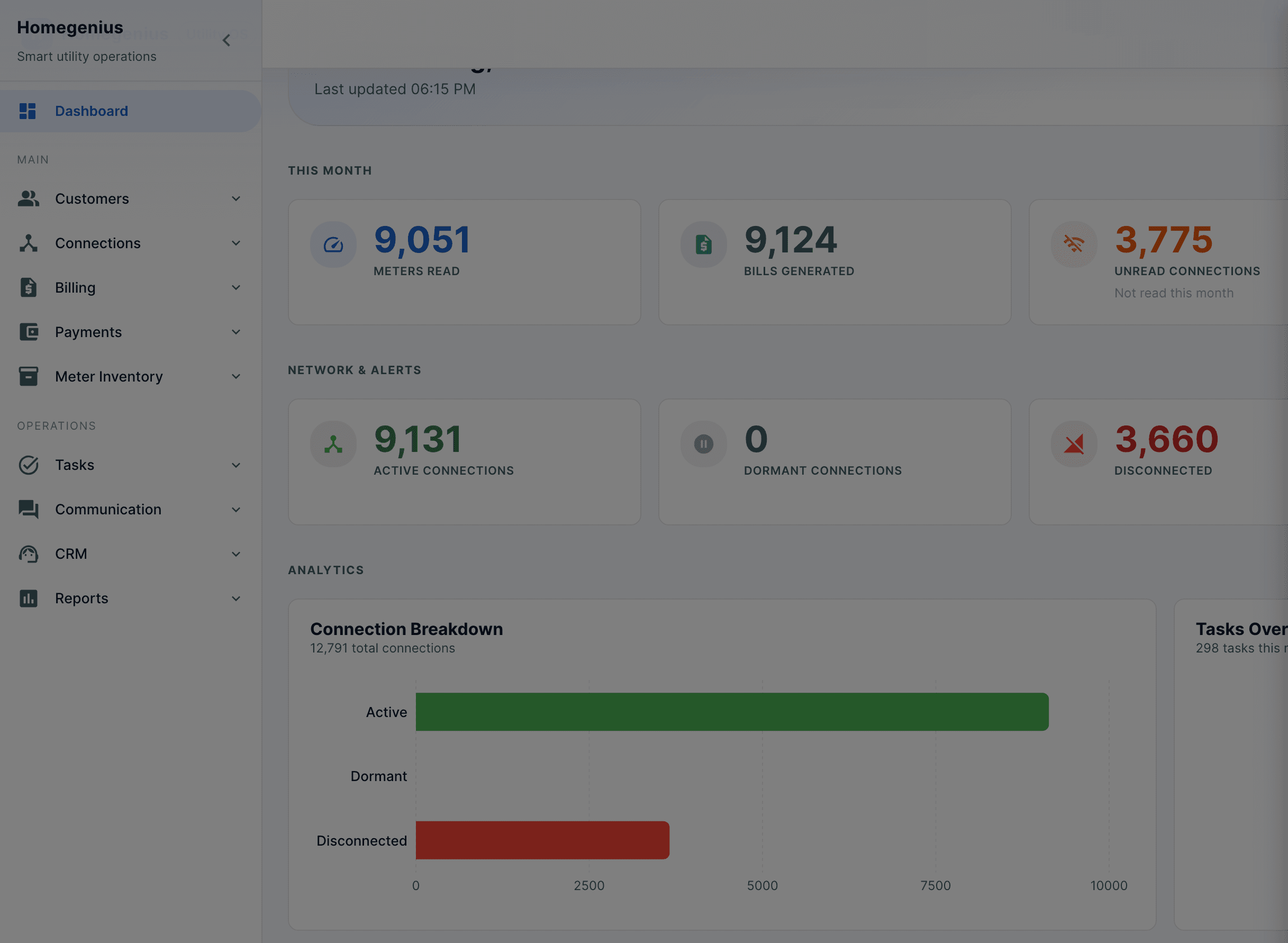Click the 9,131 Active Connections value

pyautogui.click(x=418, y=440)
